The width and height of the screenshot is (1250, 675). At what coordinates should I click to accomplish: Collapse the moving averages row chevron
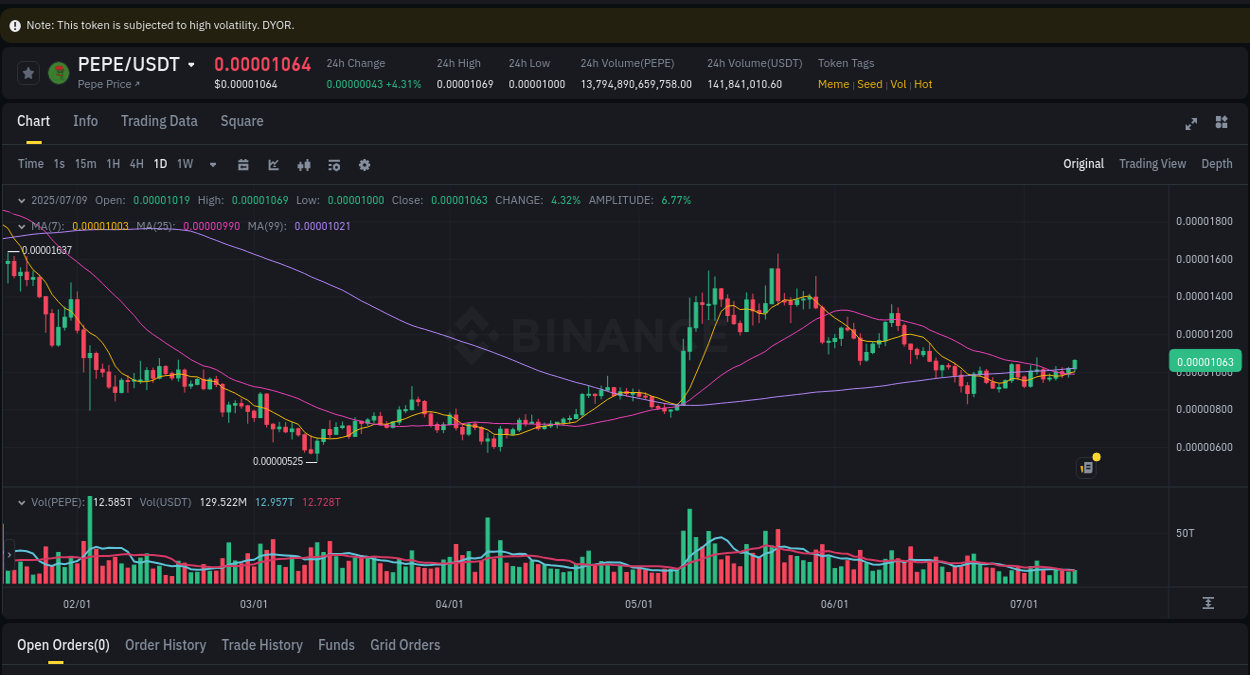[x=21, y=226]
